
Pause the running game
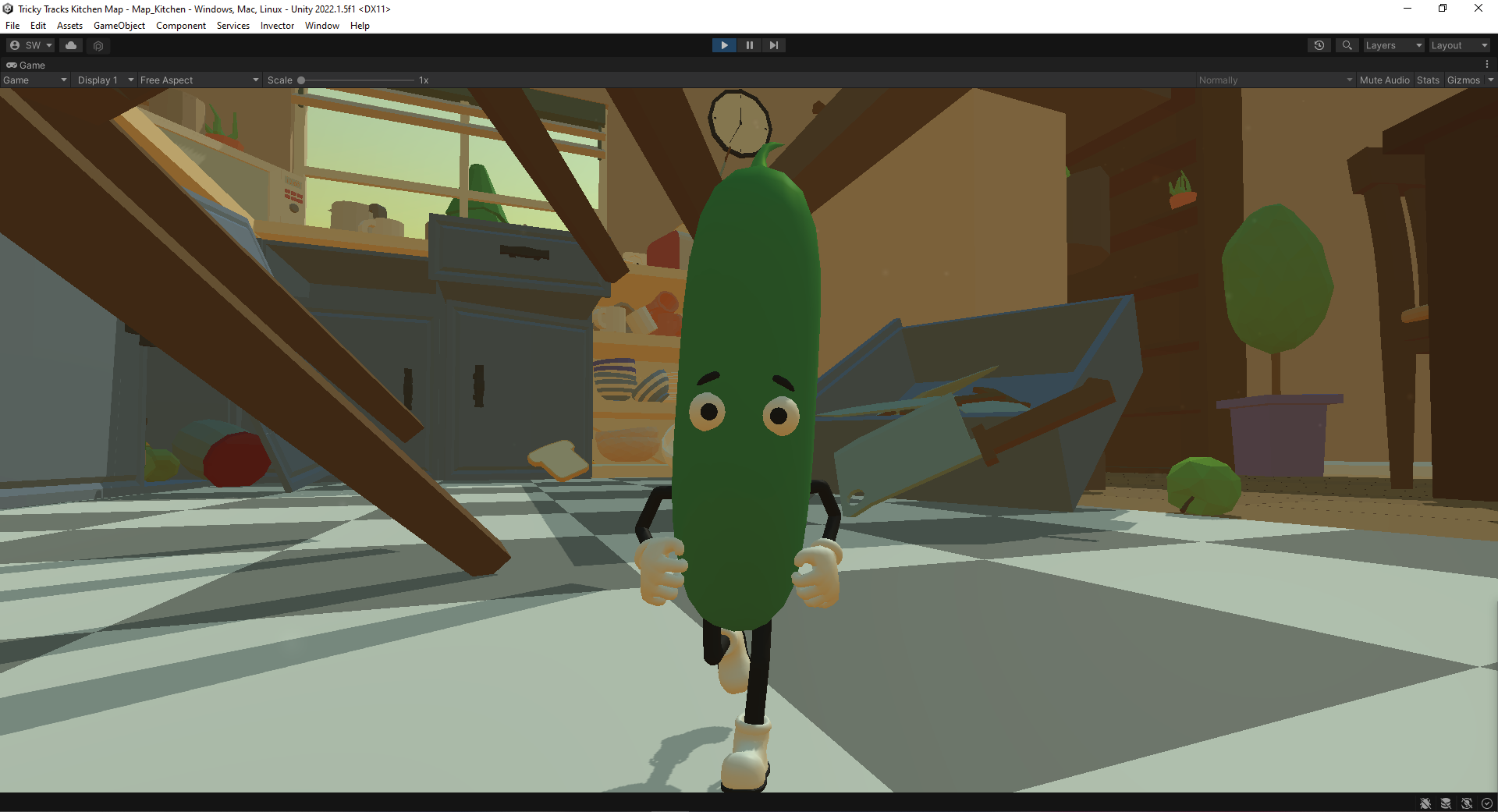point(749,45)
